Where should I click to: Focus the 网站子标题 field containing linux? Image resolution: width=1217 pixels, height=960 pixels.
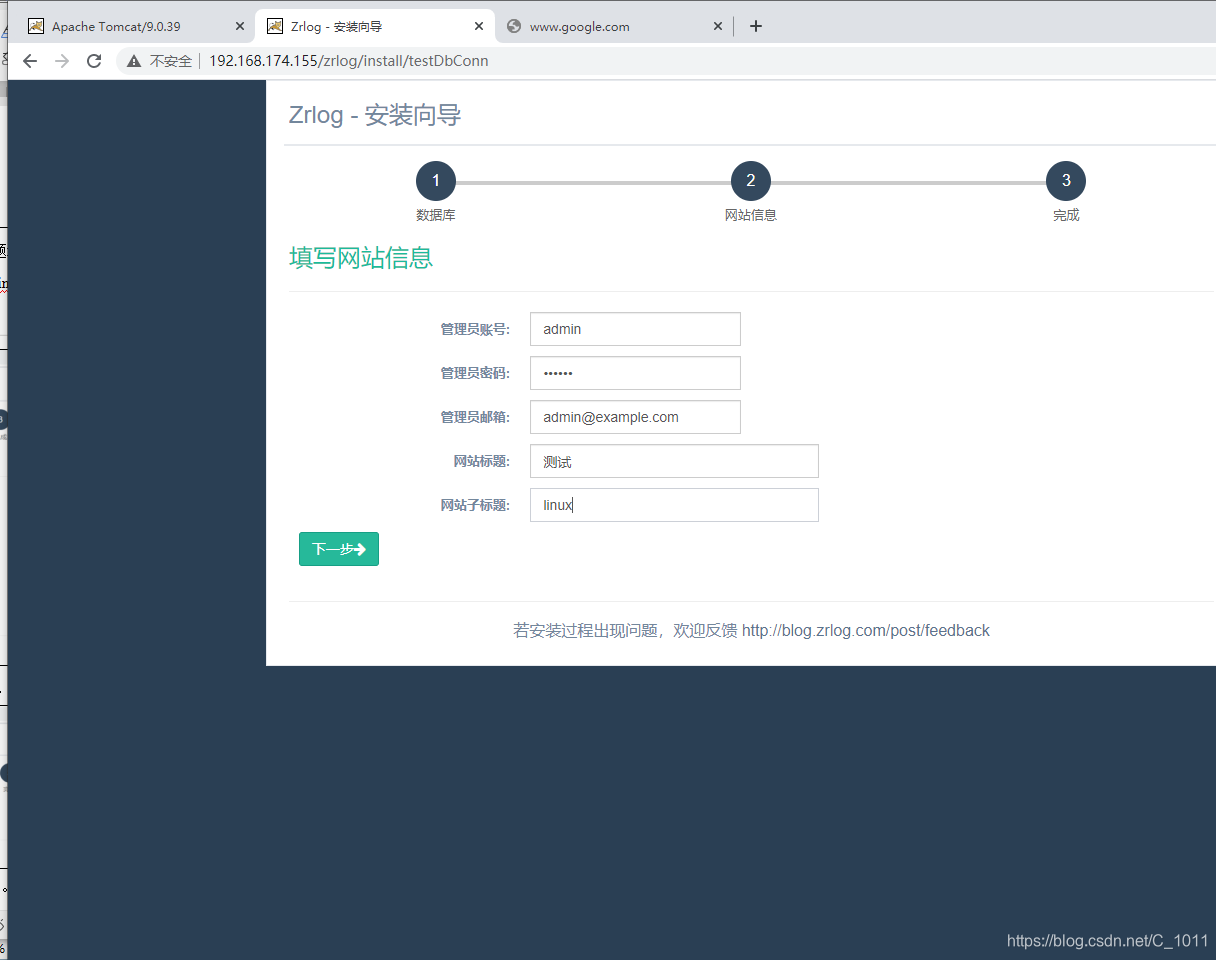pos(674,505)
